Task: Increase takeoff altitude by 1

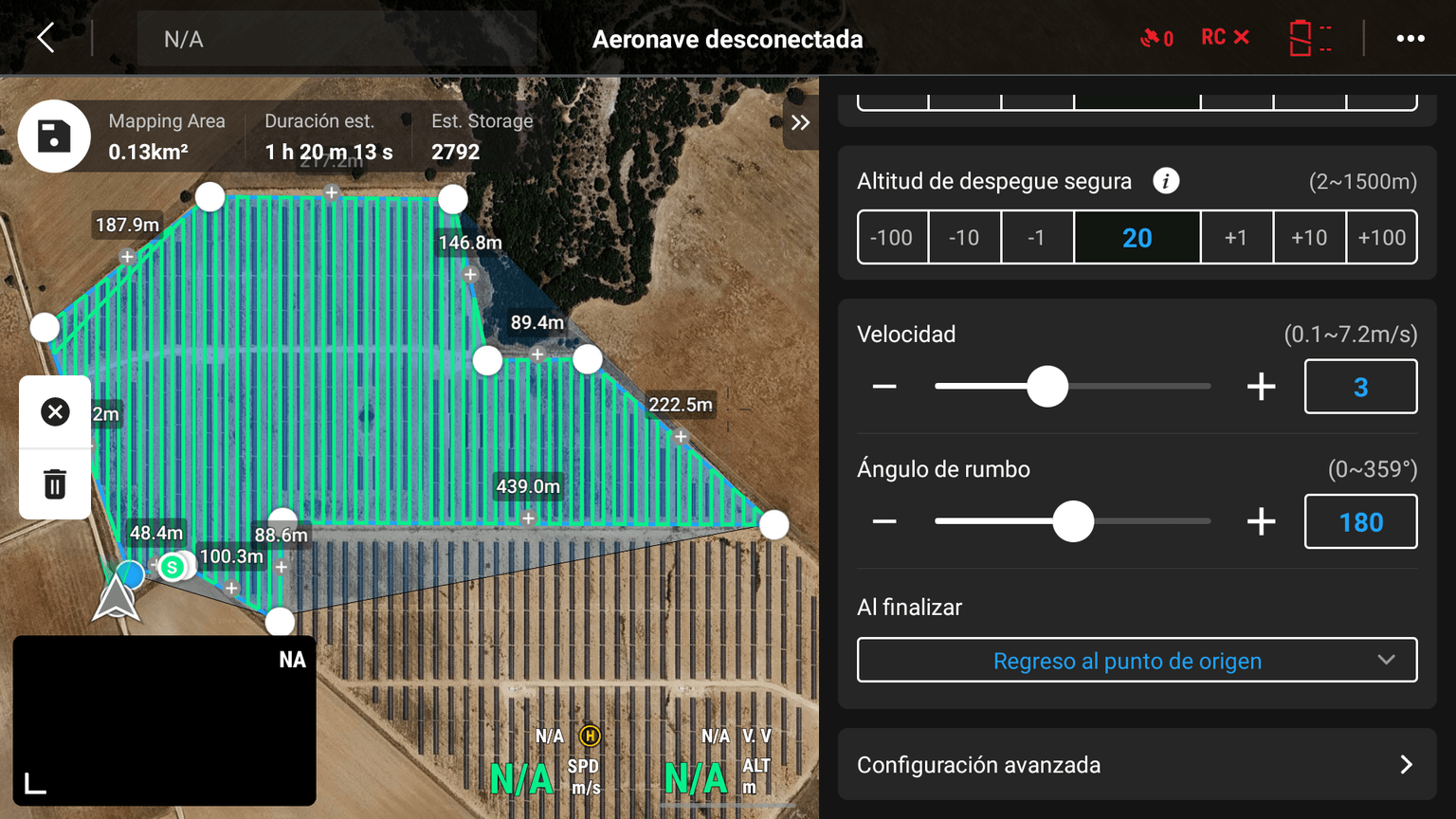Action: pyautogui.click(x=1236, y=237)
